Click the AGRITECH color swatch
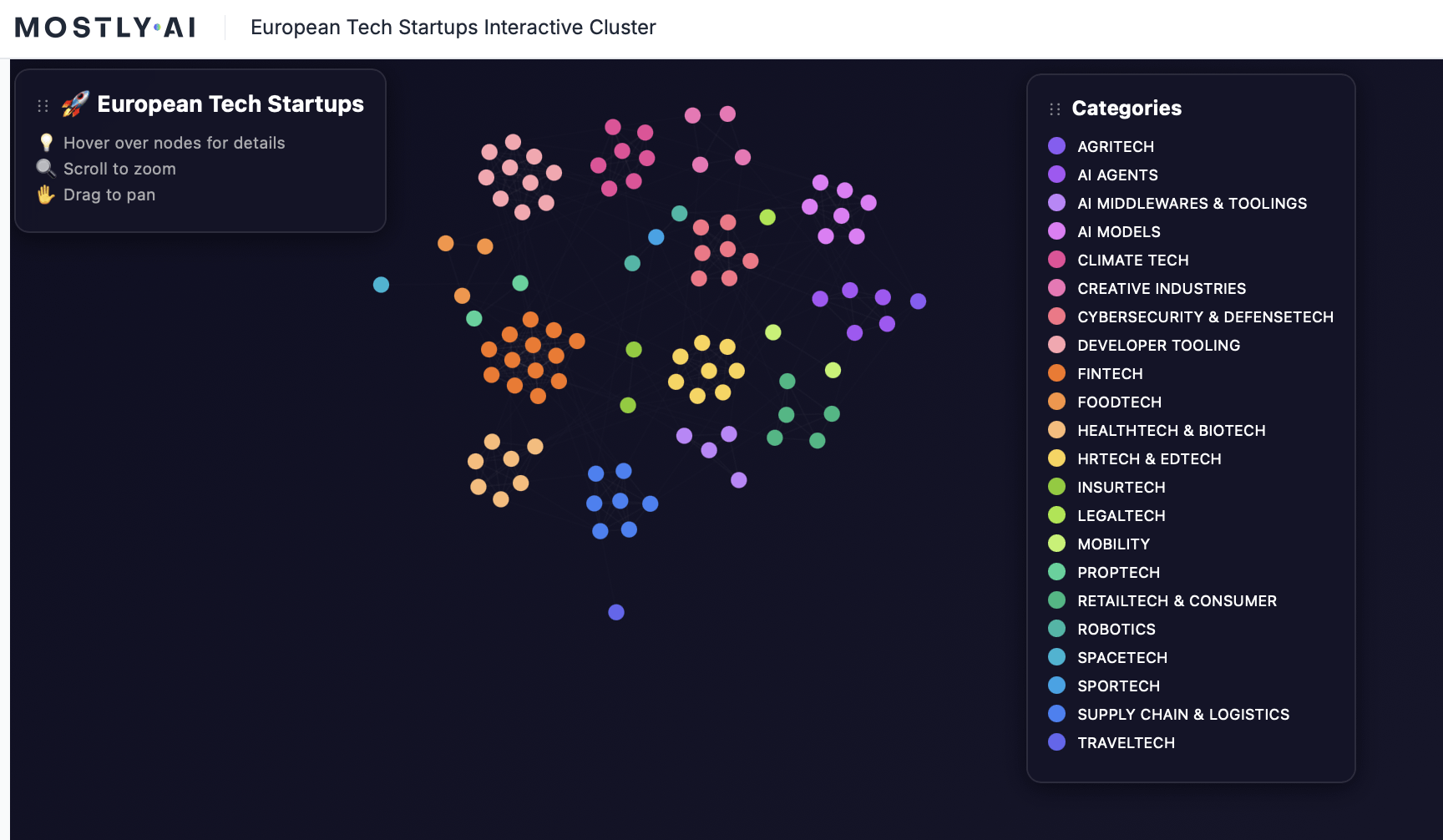Screen dimensions: 1443x840 tap(1056, 146)
